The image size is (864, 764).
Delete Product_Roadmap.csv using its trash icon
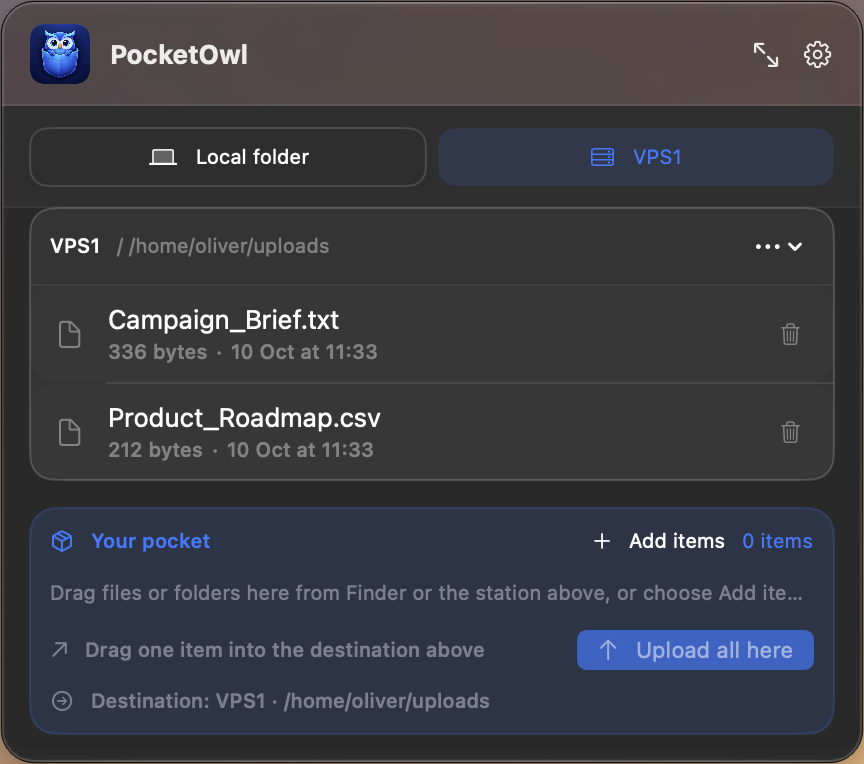790,432
